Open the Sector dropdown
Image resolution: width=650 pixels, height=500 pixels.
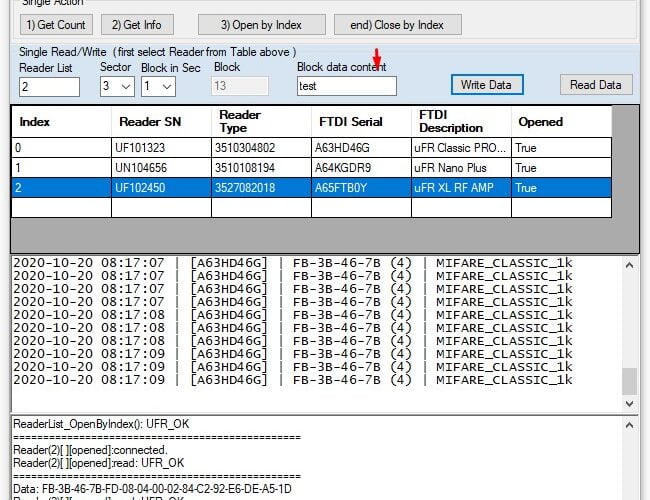point(117,86)
